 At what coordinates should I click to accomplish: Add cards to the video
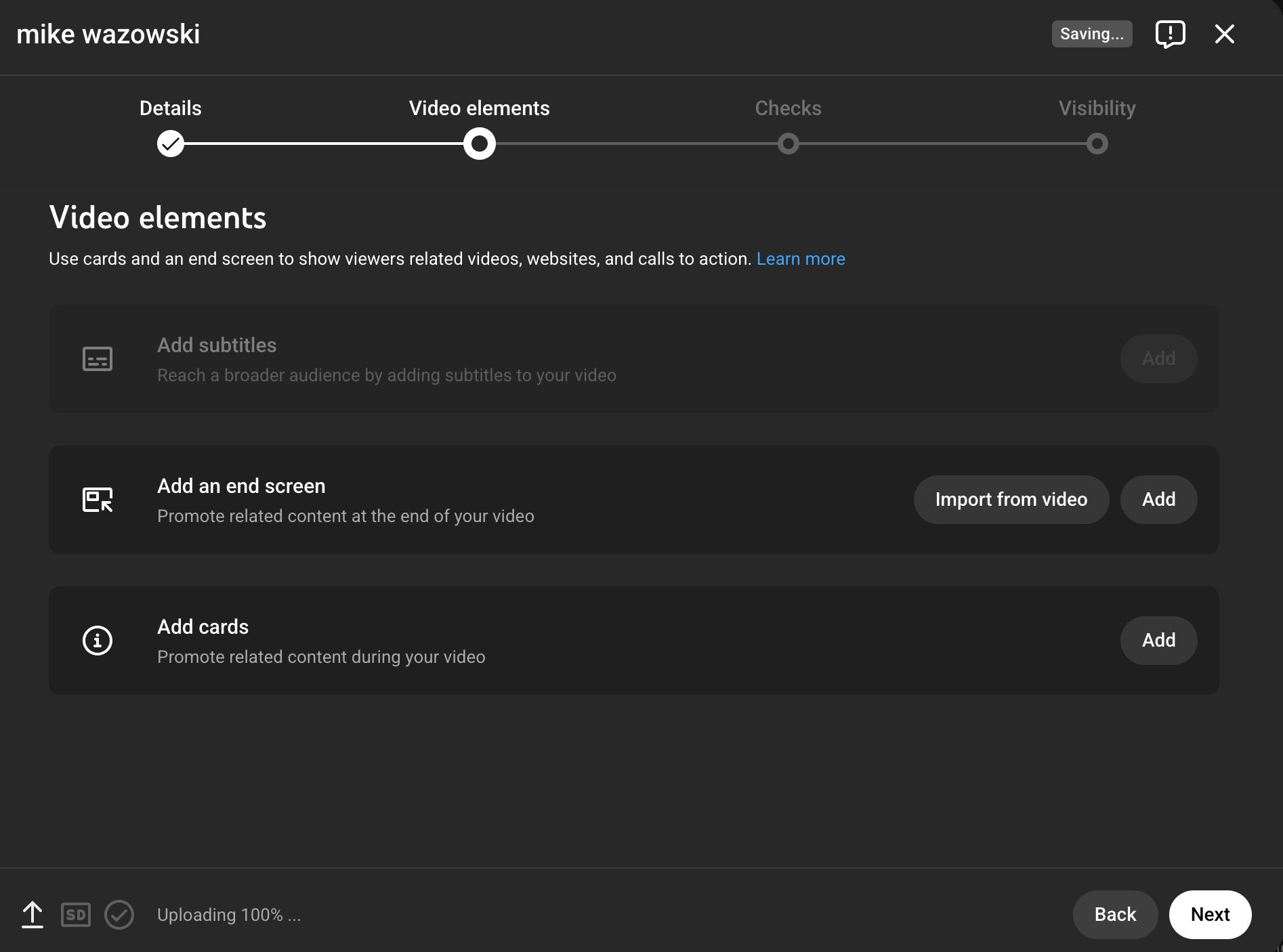coord(1158,641)
